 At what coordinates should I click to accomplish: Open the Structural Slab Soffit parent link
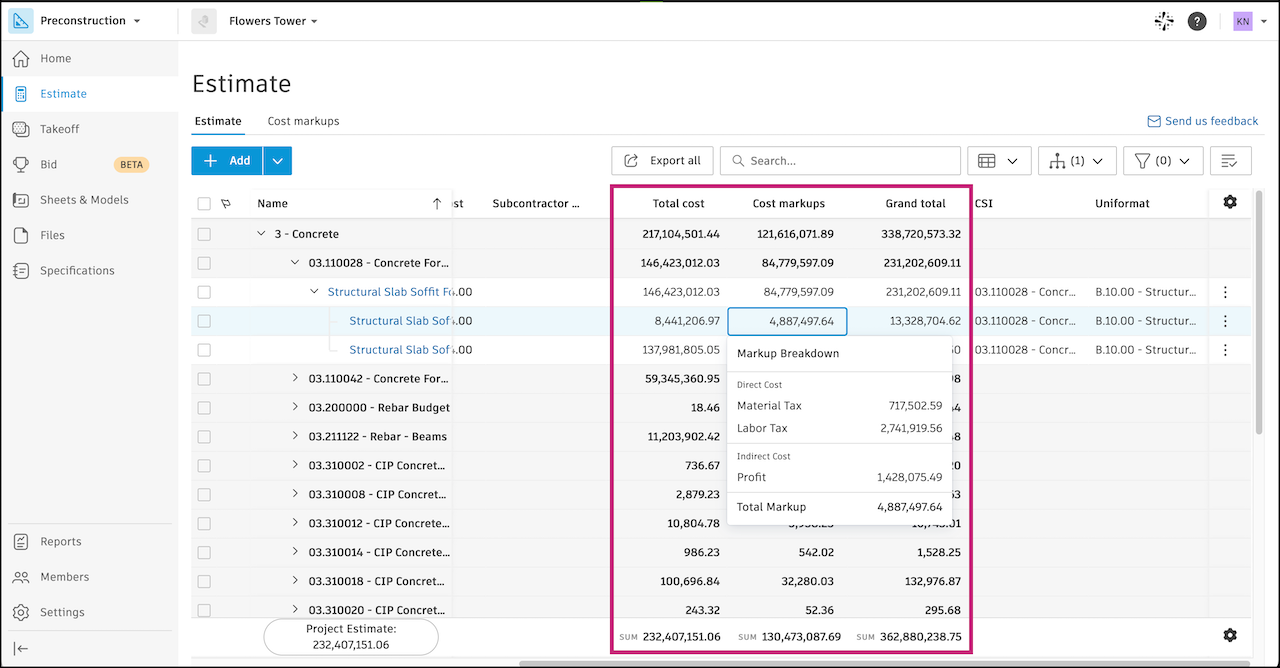tap(391, 293)
